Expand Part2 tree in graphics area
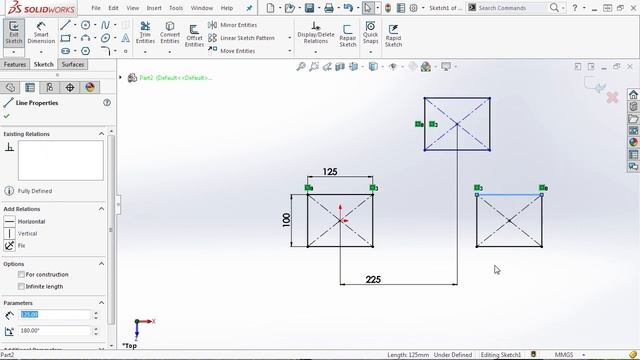Image resolution: width=640 pixels, height=360 pixels. [120, 77]
